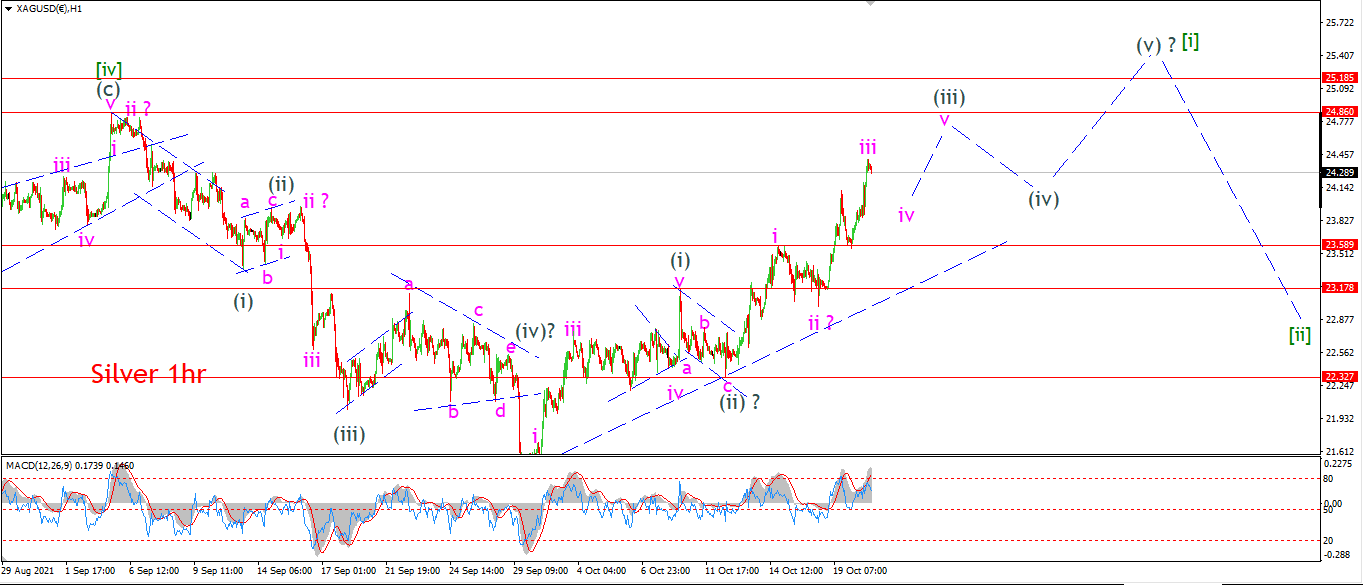Select the '(v) ?' projected wave label
The height and width of the screenshot is (585, 1363).
click(1154, 45)
